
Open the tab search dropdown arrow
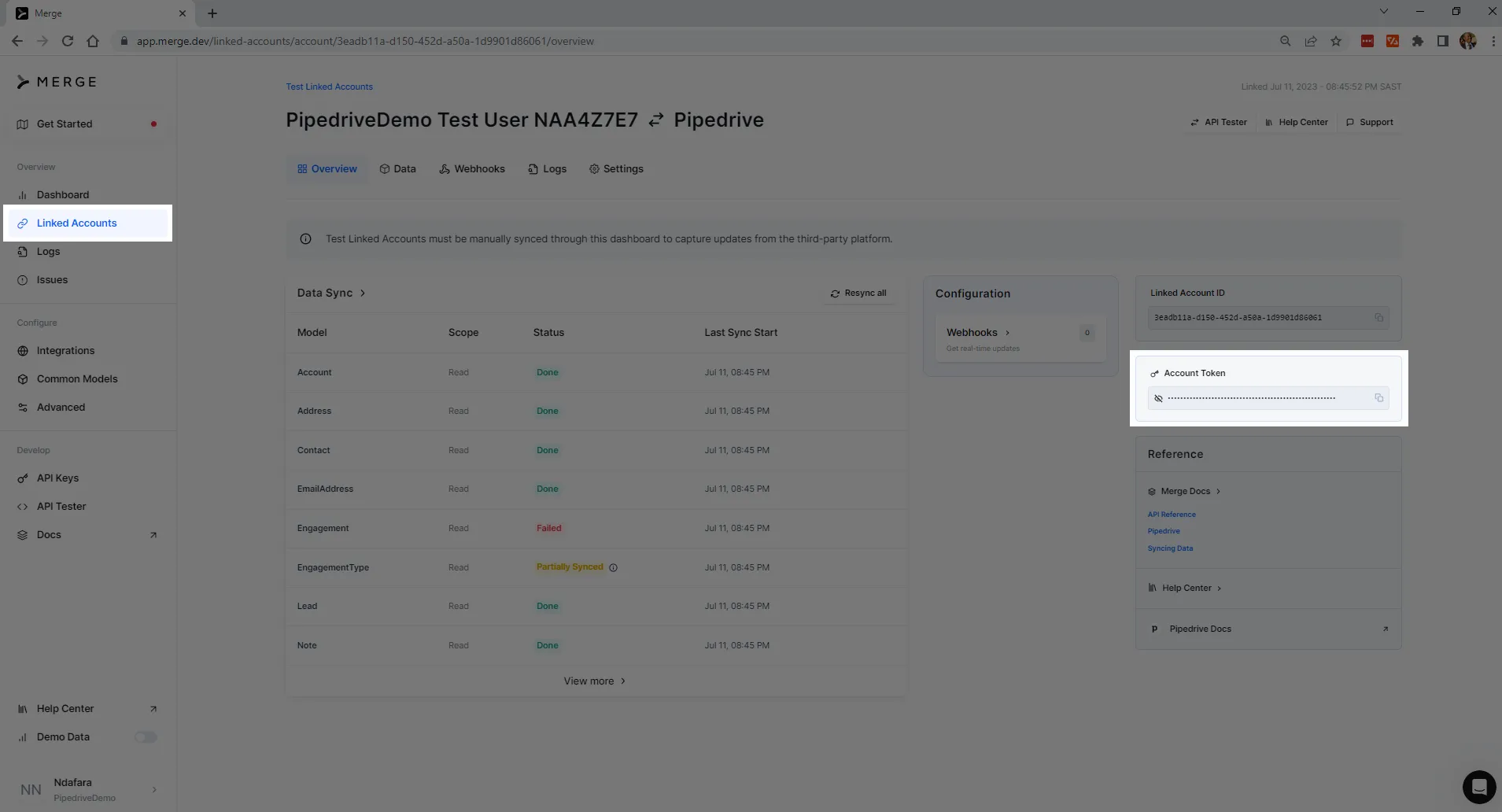point(1384,11)
